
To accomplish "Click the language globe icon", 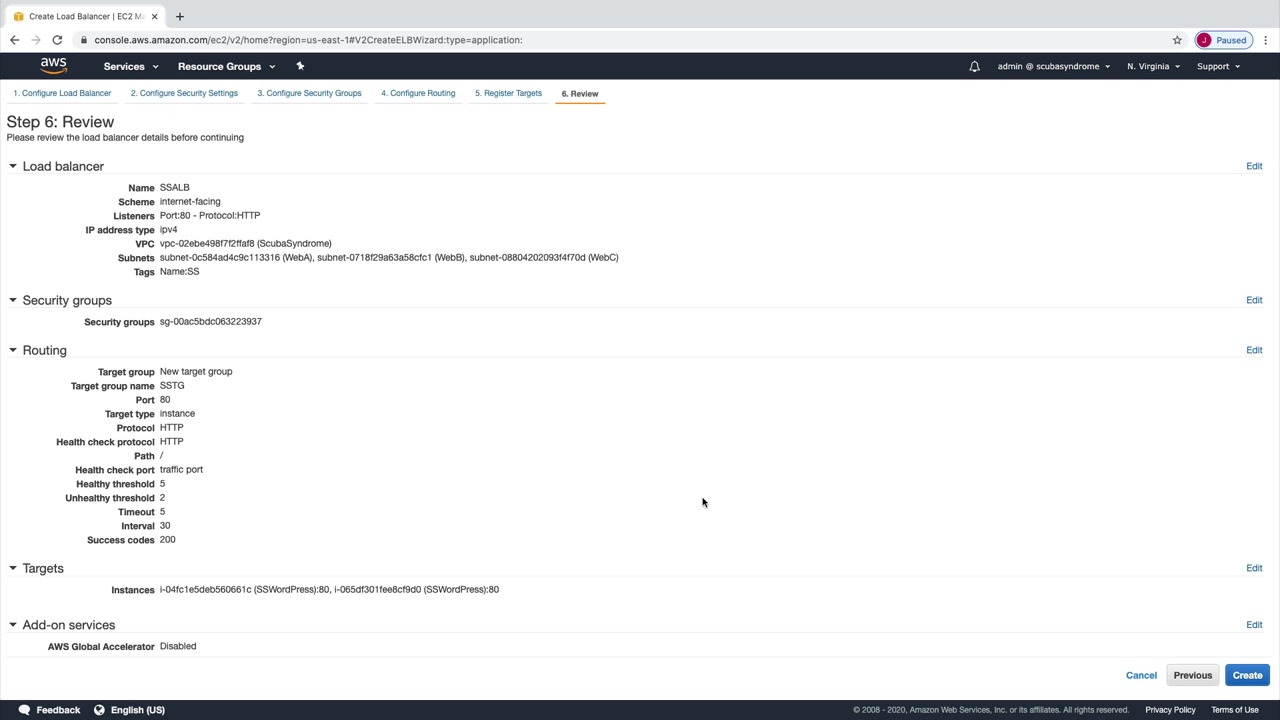I will click(99, 710).
